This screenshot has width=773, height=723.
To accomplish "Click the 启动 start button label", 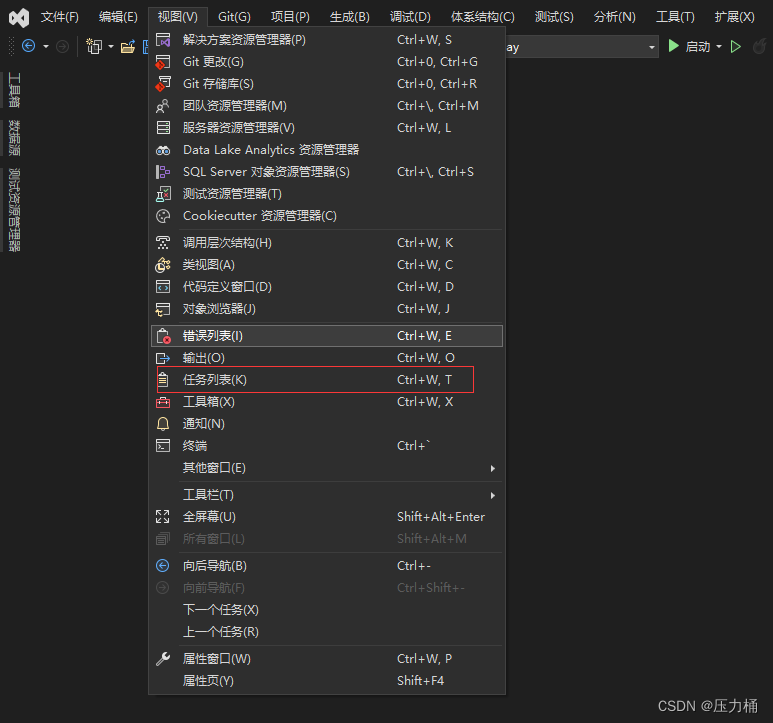I will coord(698,47).
